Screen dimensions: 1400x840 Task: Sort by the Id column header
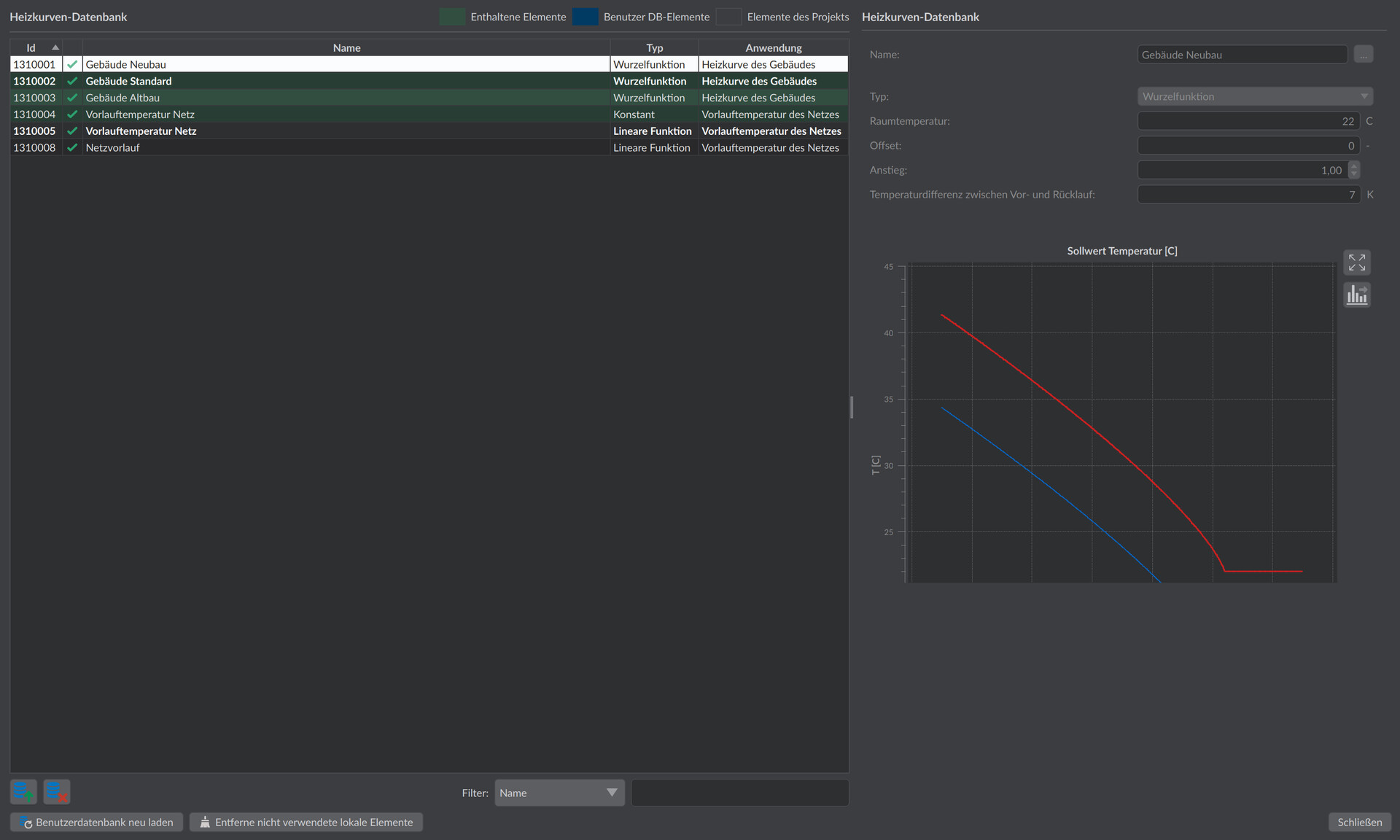click(31, 47)
